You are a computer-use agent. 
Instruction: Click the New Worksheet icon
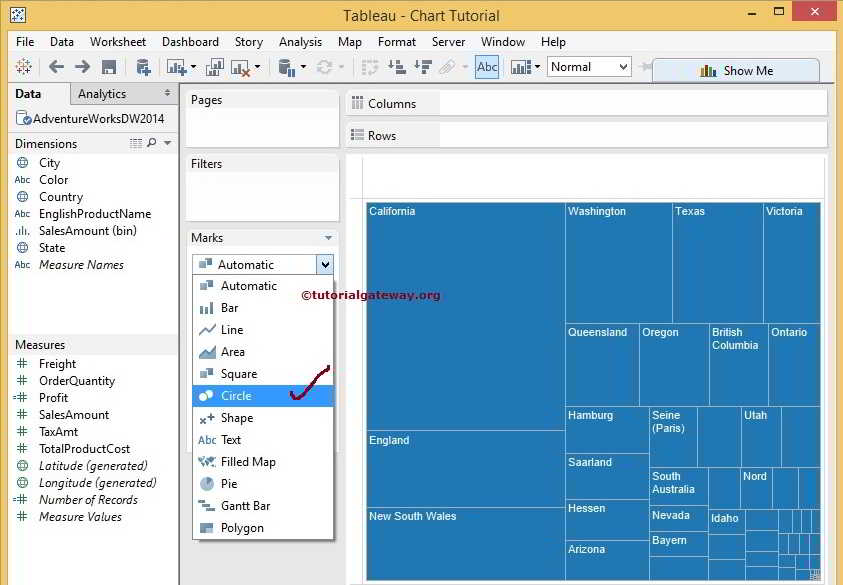176,67
